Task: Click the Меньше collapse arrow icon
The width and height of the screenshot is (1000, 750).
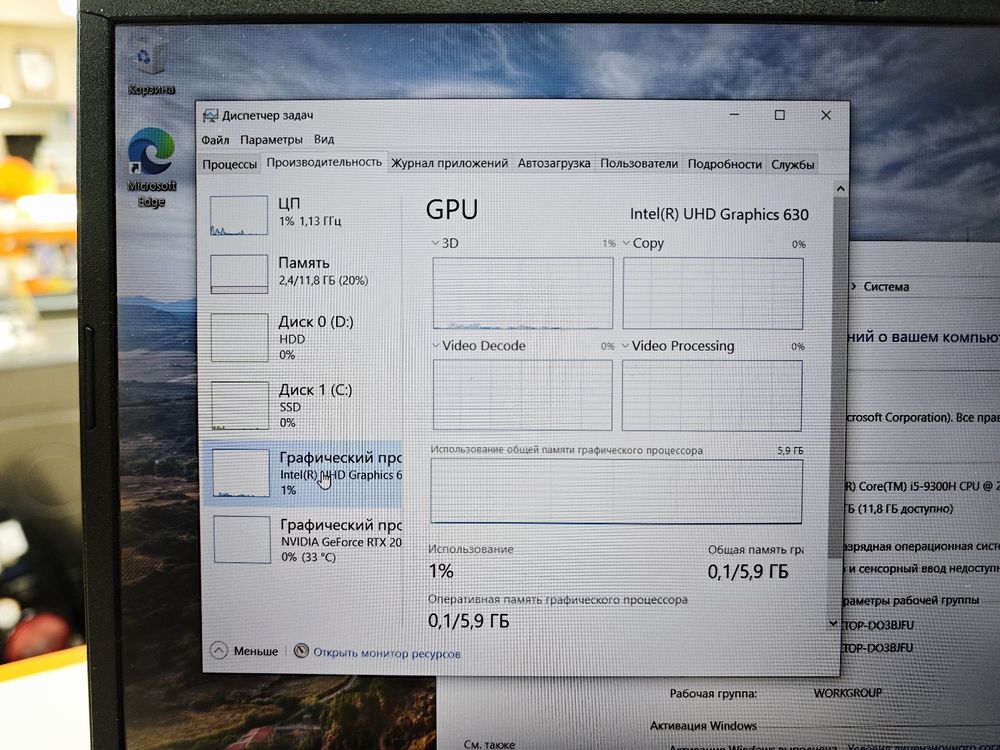Action: (x=219, y=651)
